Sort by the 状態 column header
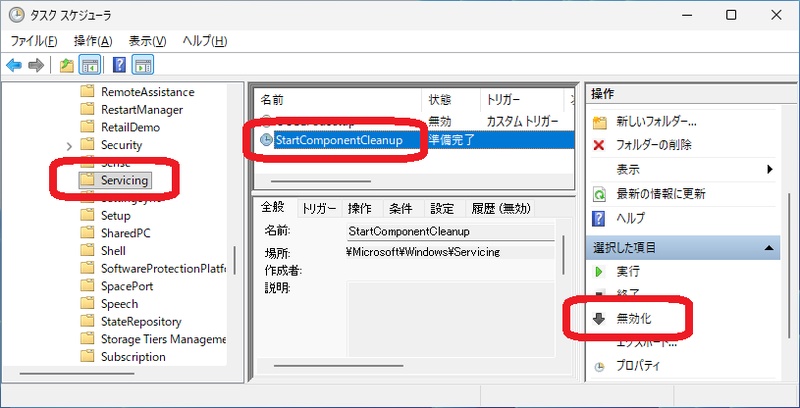800x408 pixels. [451, 100]
